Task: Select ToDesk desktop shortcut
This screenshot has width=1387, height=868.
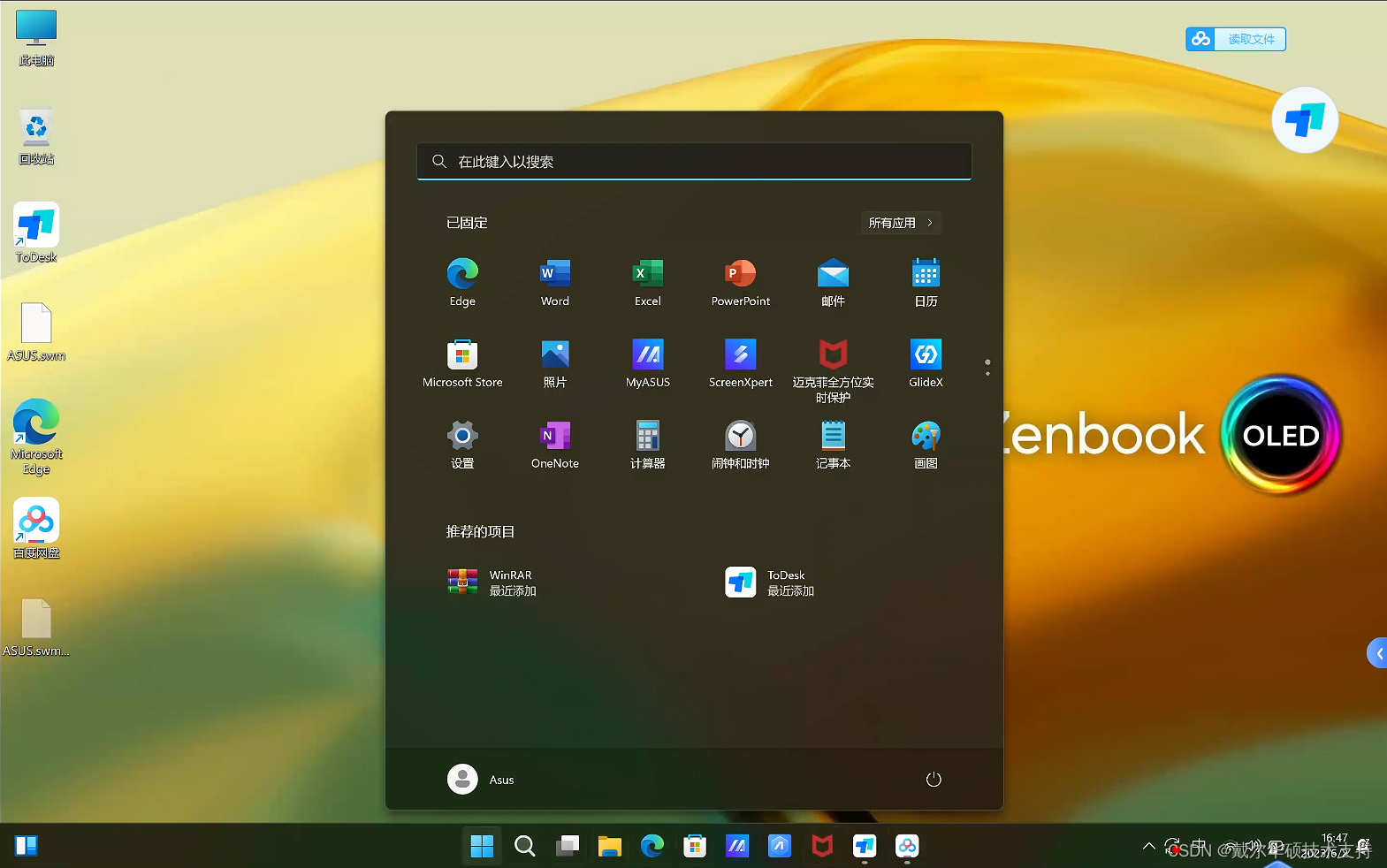Action: click(36, 233)
